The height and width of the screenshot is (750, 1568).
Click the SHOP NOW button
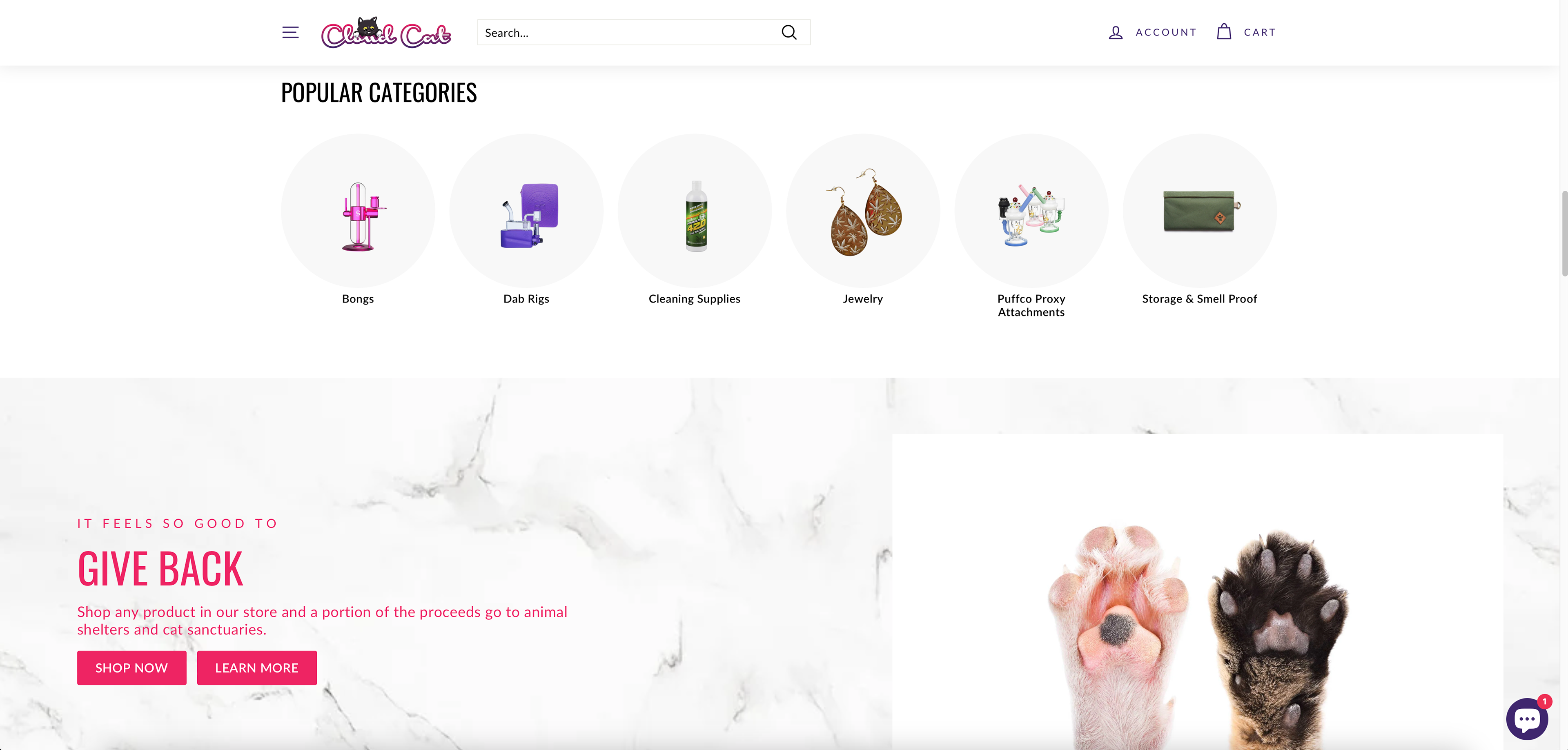pos(131,668)
